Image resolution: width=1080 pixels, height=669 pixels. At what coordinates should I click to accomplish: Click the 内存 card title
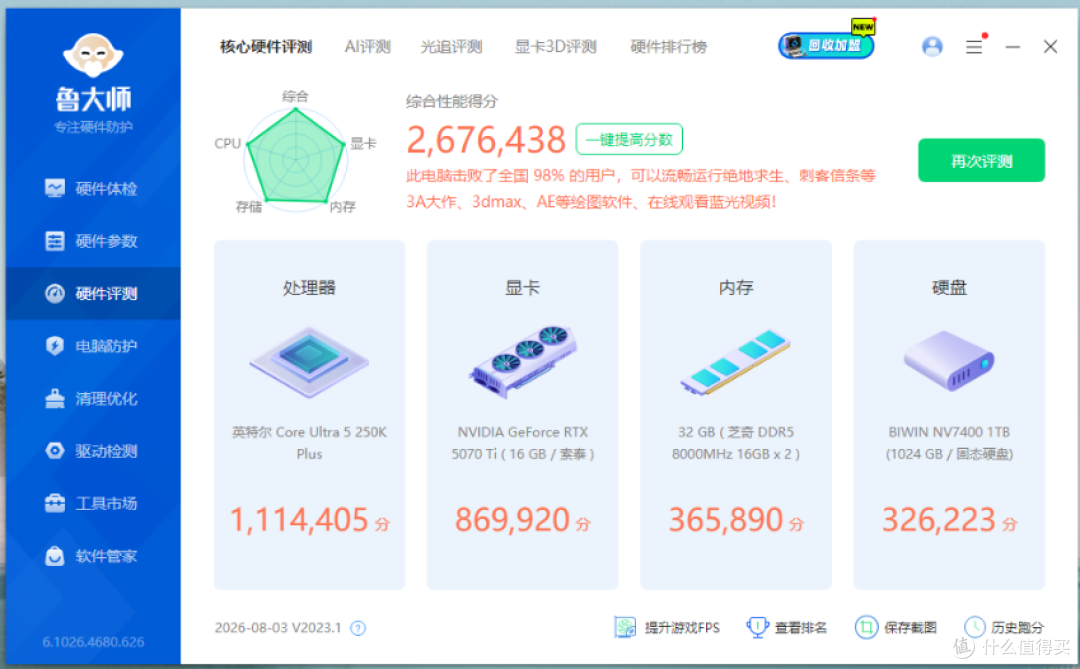[736, 288]
